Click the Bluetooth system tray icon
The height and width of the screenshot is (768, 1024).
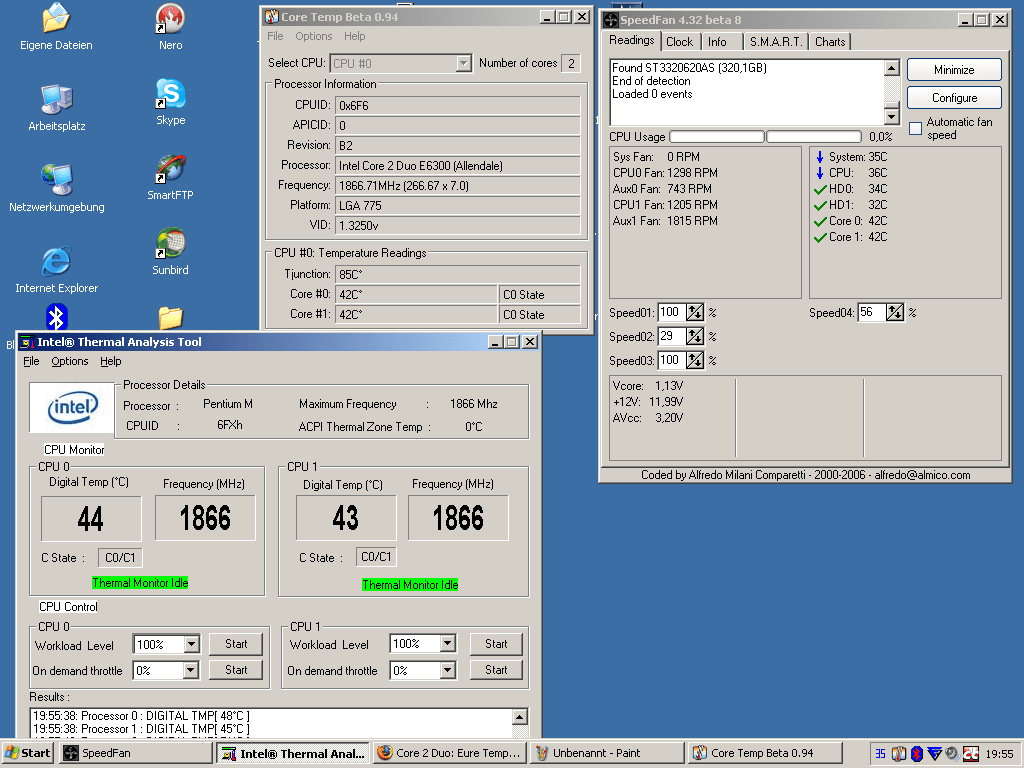916,754
